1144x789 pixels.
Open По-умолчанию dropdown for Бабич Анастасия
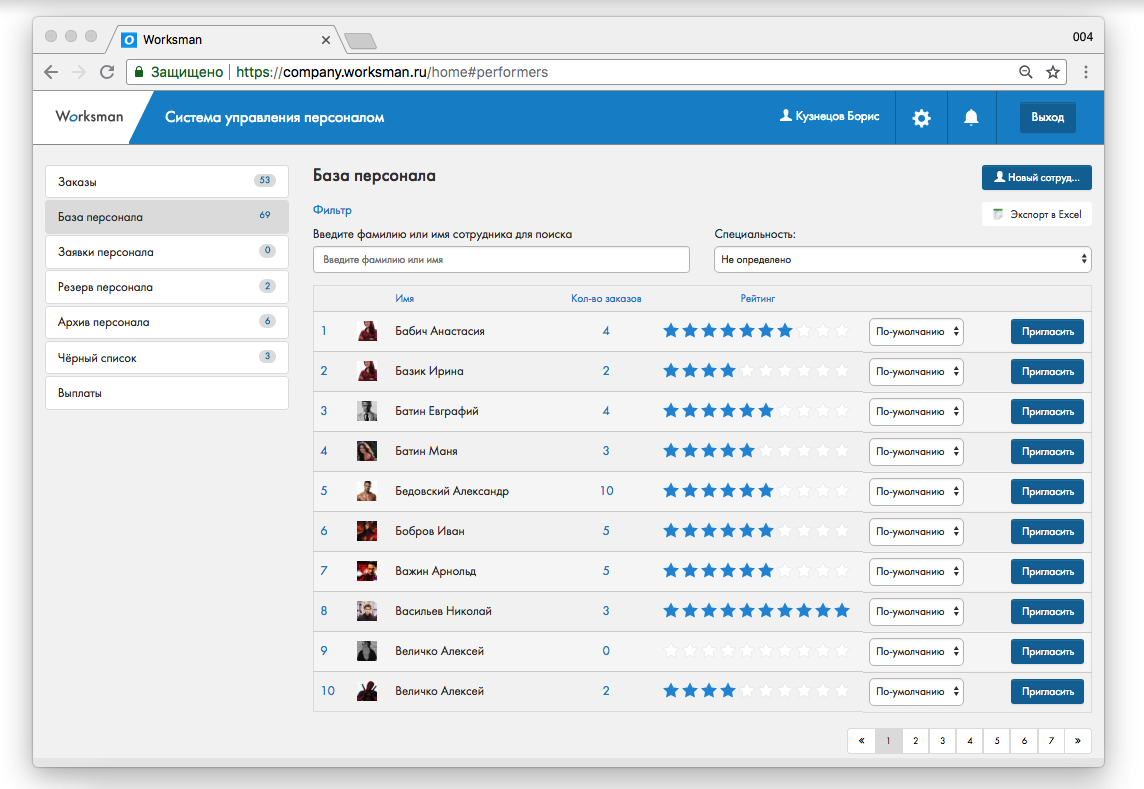pyautogui.click(x=916, y=331)
